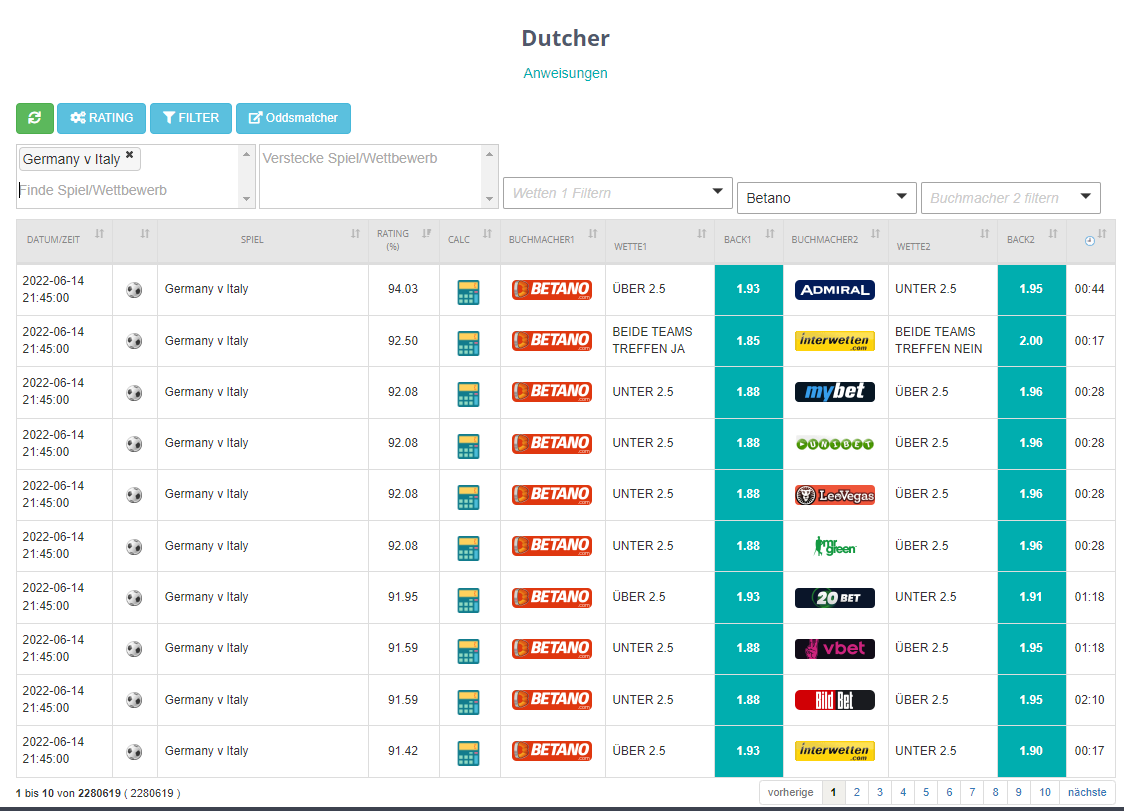Screen dimensions: 1124x811
Task: Click the scroll-up arrow of the Verstecke Spiel list
Action: 490,154
